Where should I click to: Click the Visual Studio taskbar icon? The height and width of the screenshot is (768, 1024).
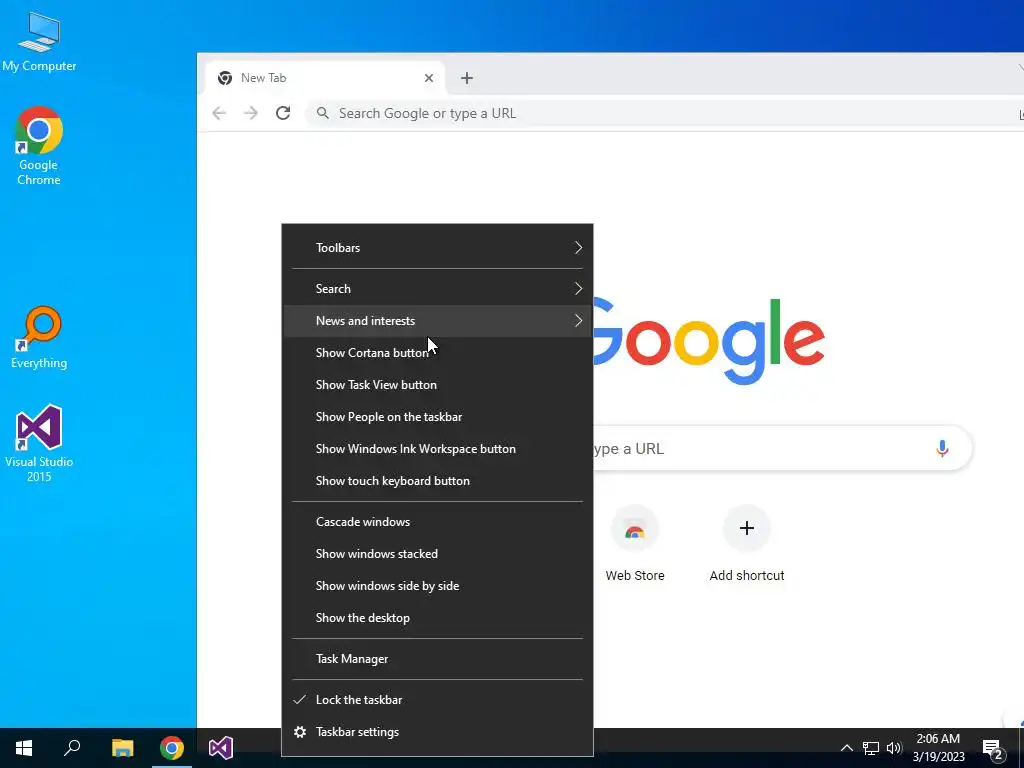(x=221, y=748)
